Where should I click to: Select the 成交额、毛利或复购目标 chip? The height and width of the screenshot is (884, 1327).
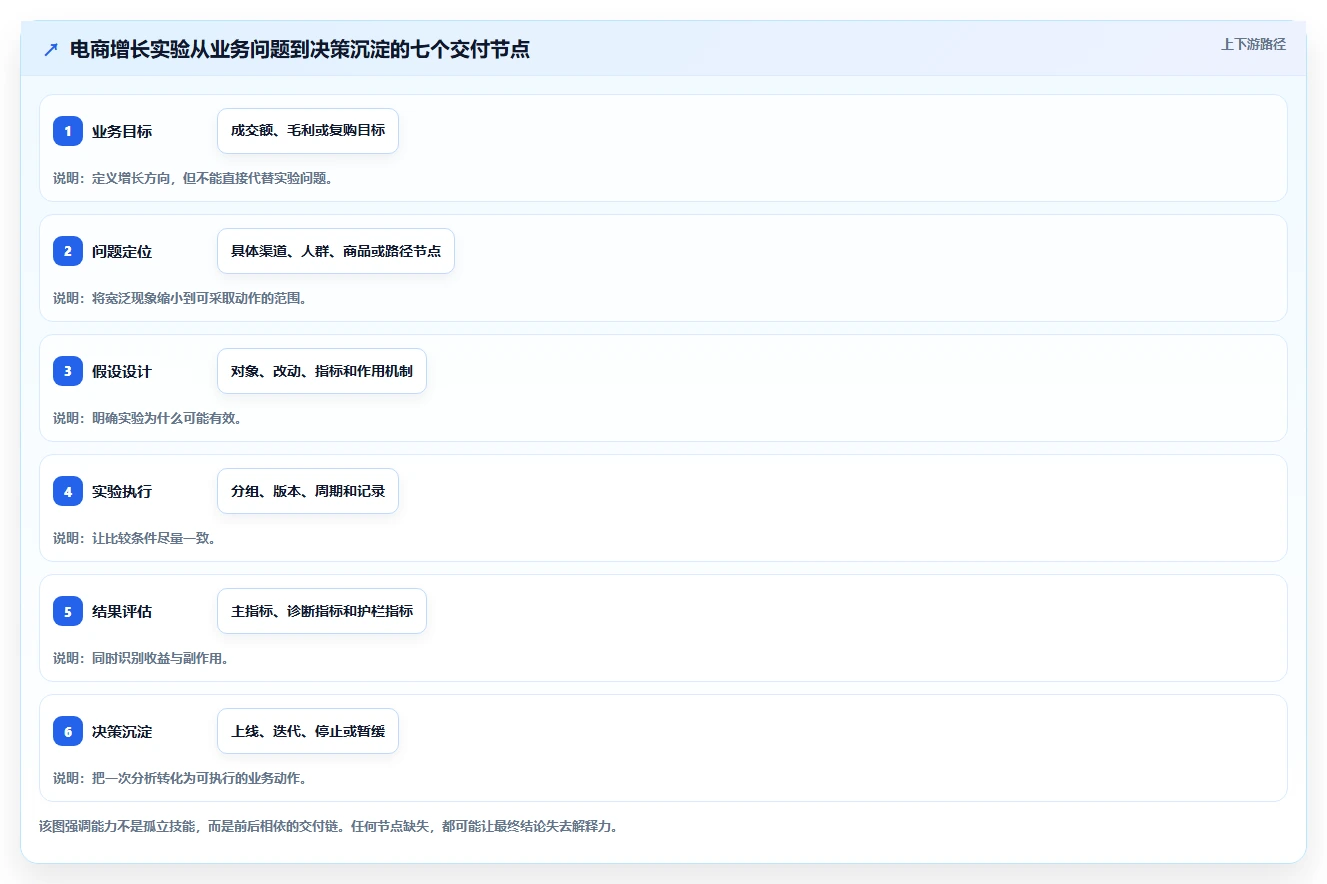coord(308,131)
